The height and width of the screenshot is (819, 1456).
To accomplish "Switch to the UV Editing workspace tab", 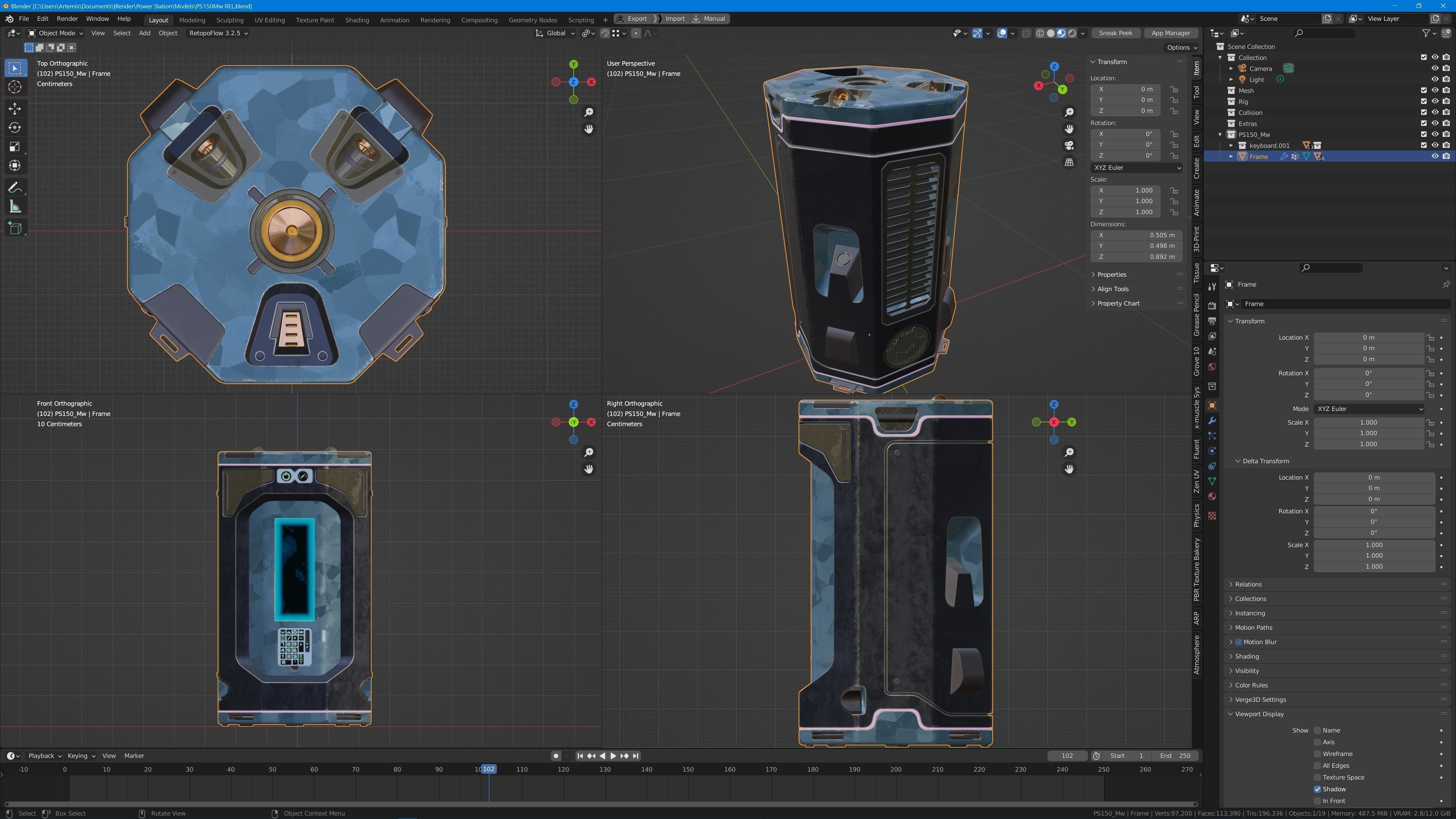I will 270,20.
